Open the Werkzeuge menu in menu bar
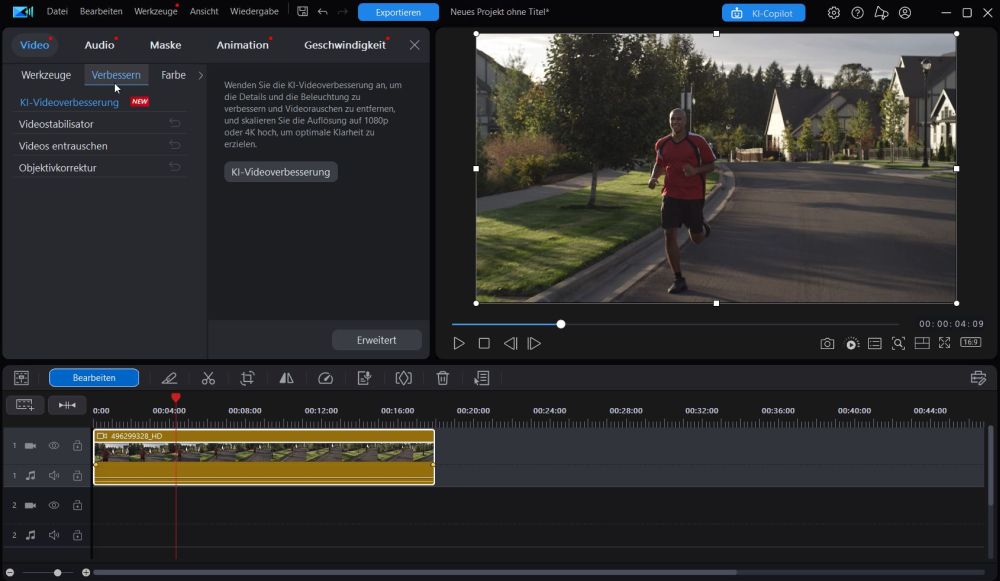This screenshot has height=581, width=1000. 155,12
